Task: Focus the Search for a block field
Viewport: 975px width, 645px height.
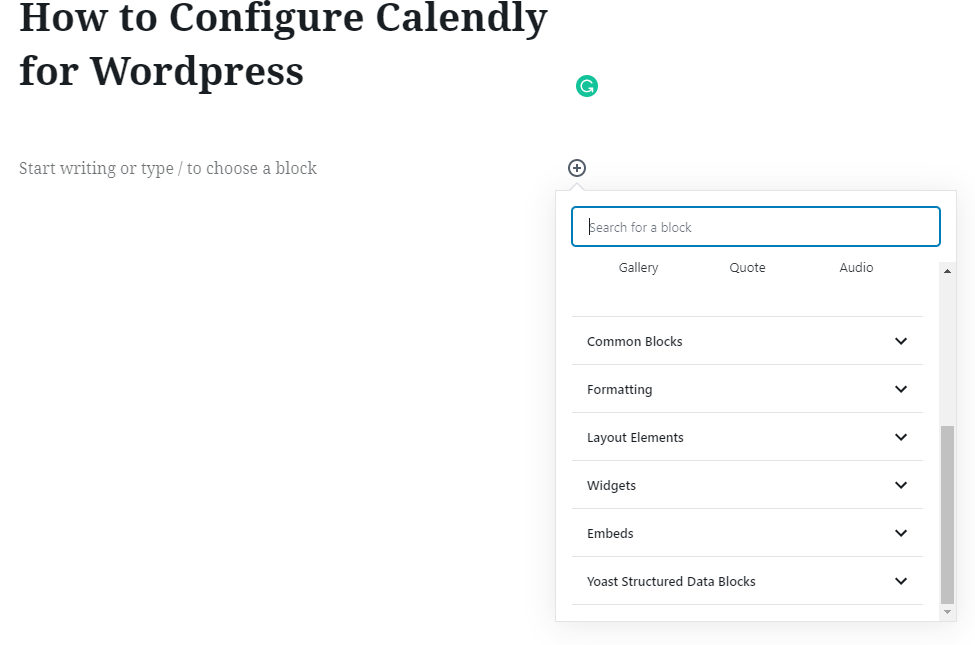Action: (756, 227)
